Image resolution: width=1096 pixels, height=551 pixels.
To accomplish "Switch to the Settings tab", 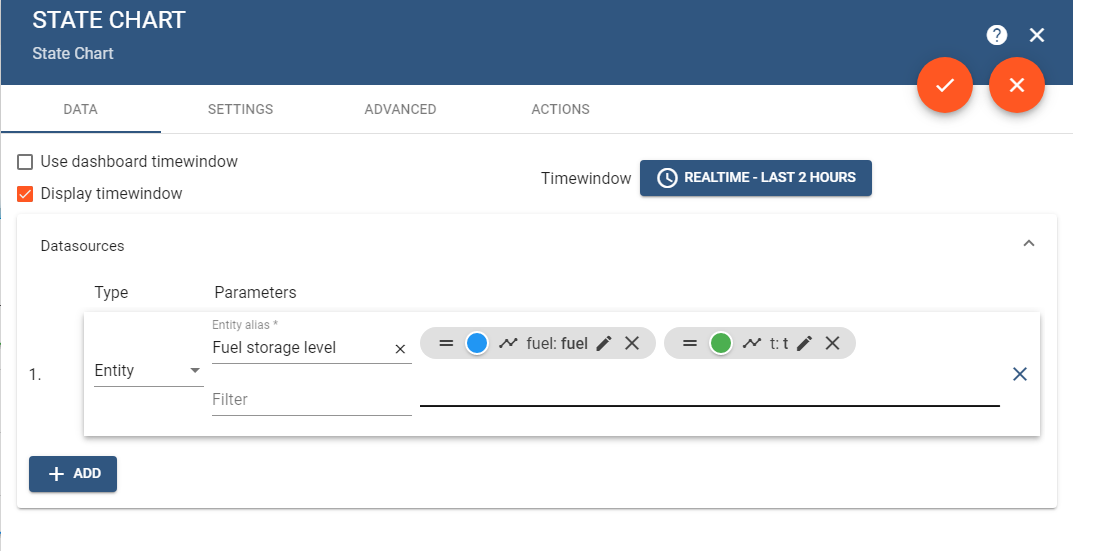I will click(x=240, y=109).
